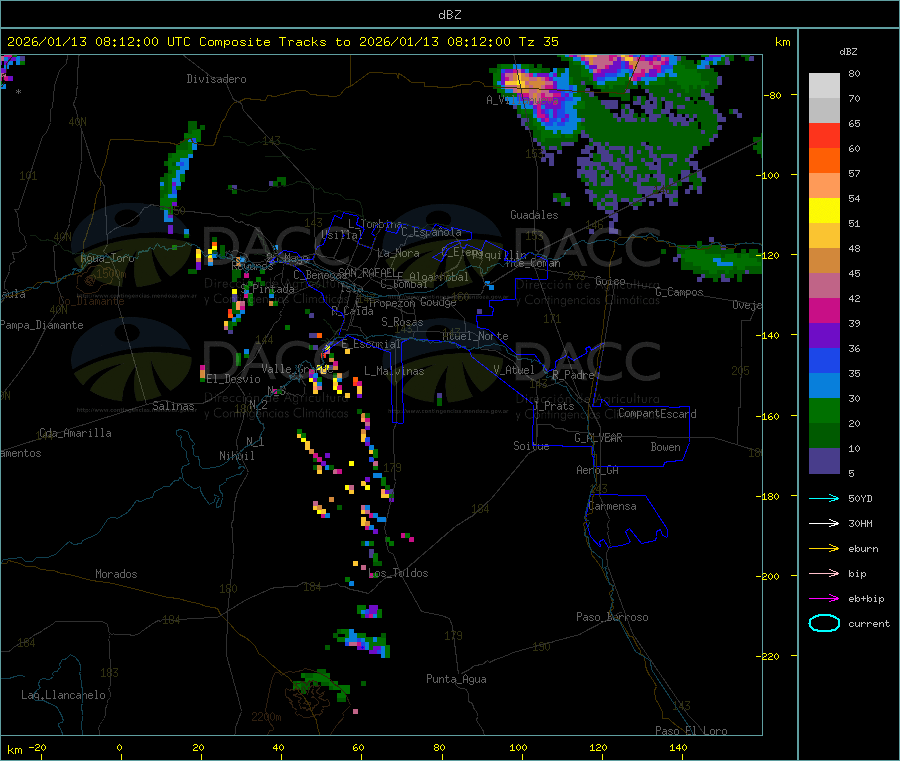900x761 pixels.
Task: Click the '100' tick on bottom axis
Action: (518, 747)
